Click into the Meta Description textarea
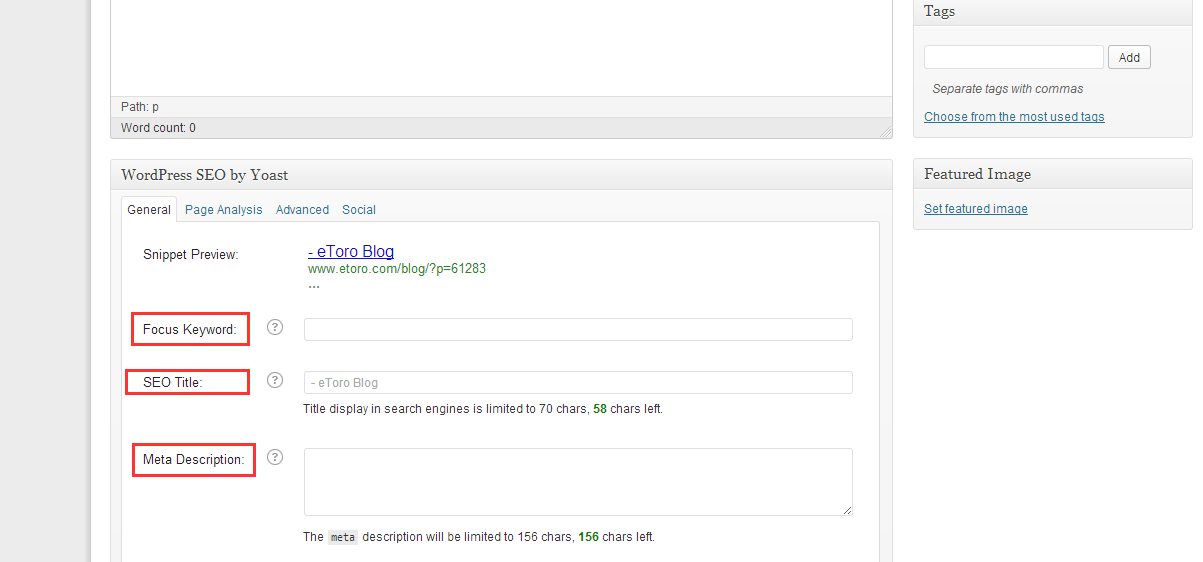The image size is (1203, 562). 578,482
